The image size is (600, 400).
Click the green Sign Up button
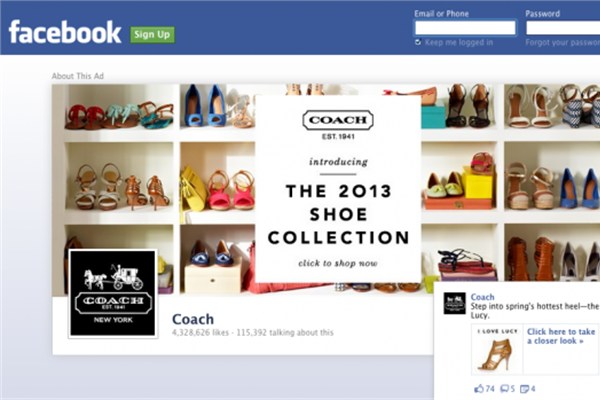(152, 34)
